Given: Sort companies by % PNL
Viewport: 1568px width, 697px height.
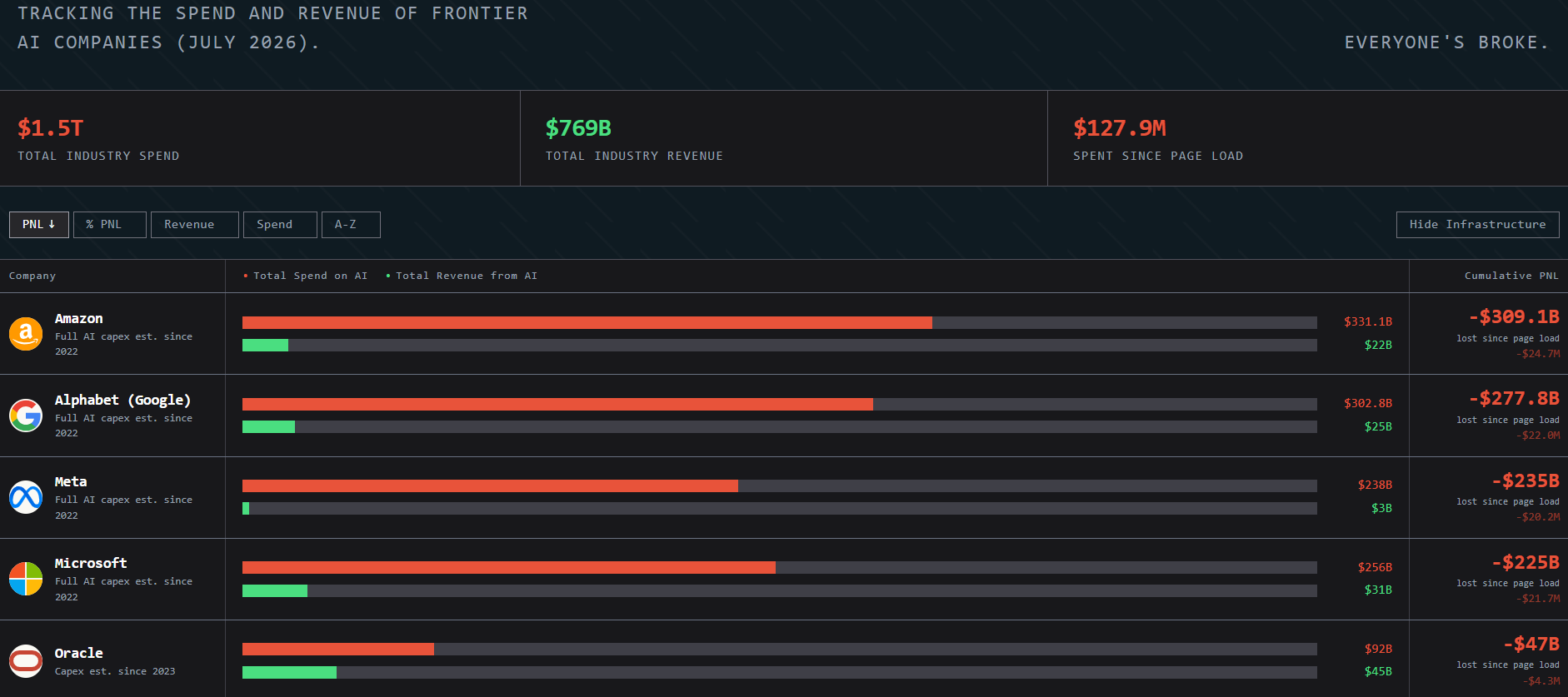Looking at the screenshot, I should (x=110, y=225).
